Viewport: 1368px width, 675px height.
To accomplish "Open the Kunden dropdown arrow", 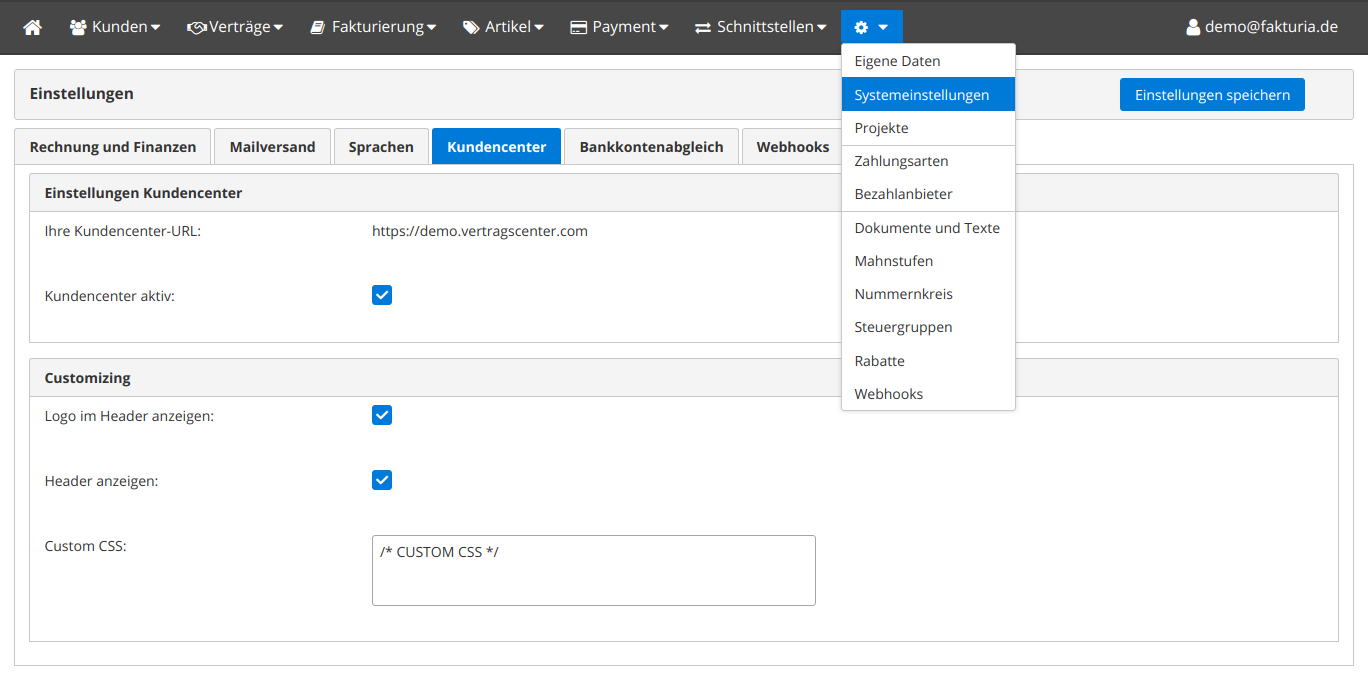I will (x=155, y=28).
